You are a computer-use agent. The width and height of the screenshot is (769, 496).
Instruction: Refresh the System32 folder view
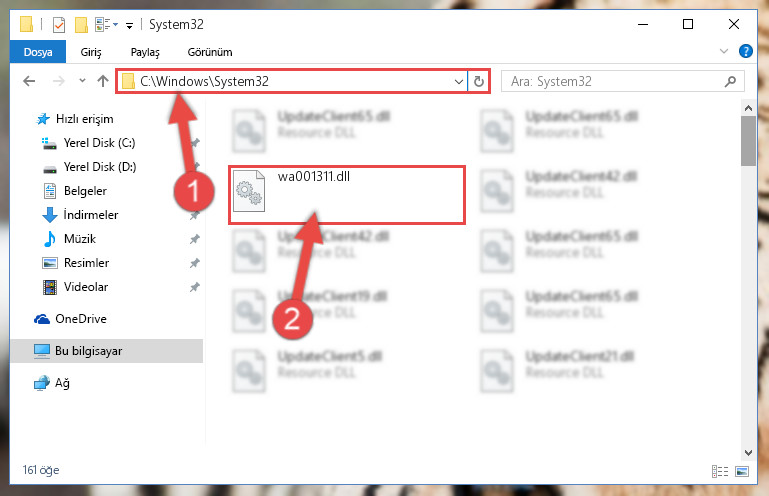tap(479, 81)
